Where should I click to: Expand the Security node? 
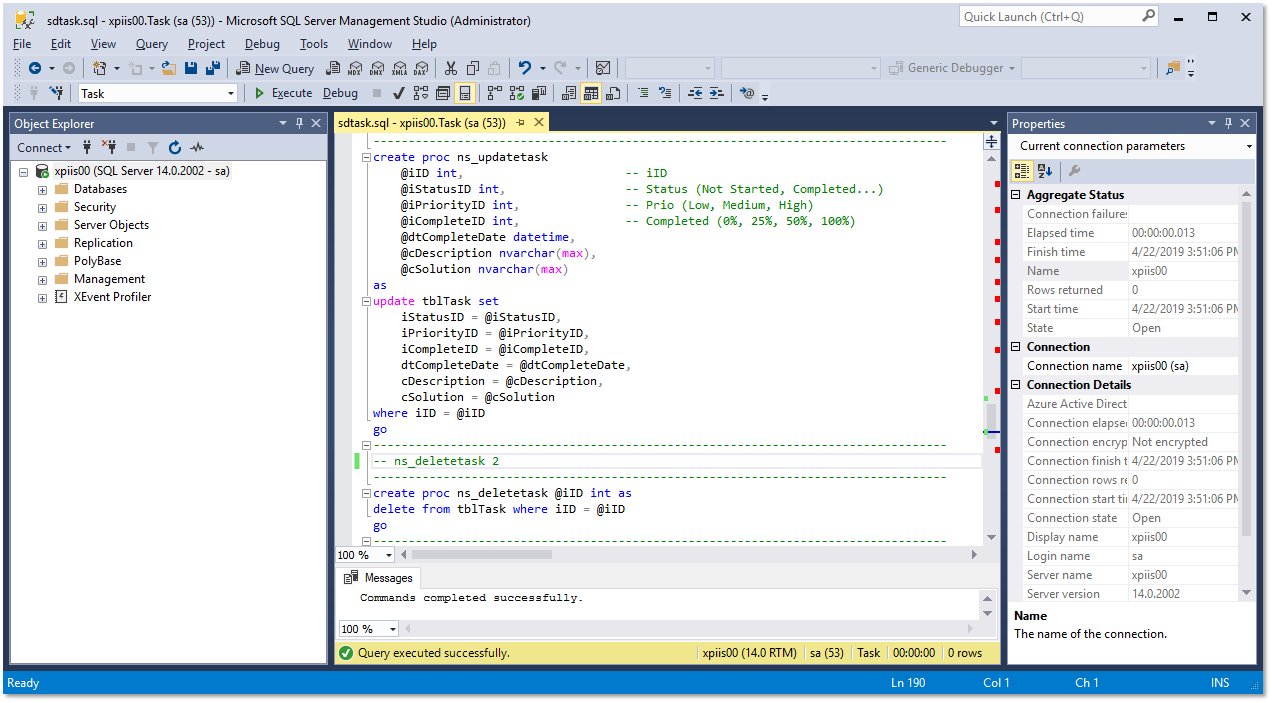(42, 207)
